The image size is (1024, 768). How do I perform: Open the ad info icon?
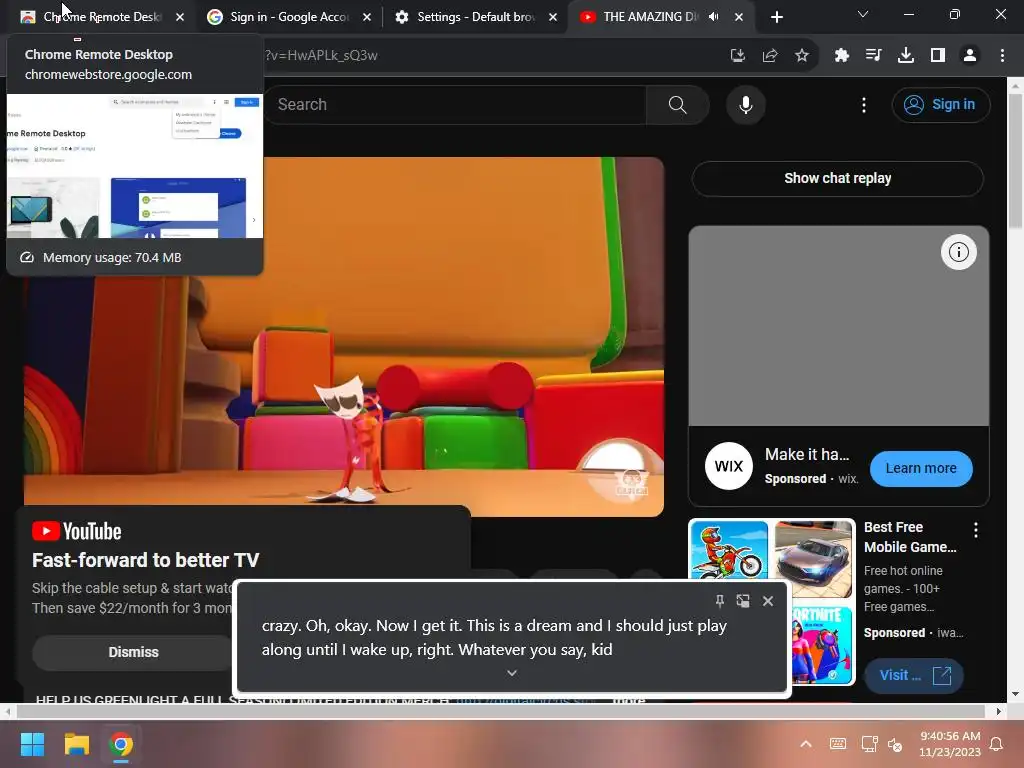[x=958, y=252]
